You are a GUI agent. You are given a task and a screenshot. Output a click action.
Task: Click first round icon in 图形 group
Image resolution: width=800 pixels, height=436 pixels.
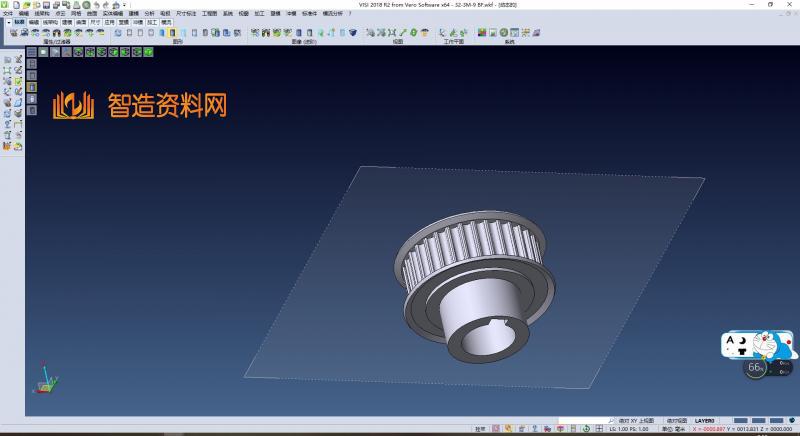pos(118,33)
